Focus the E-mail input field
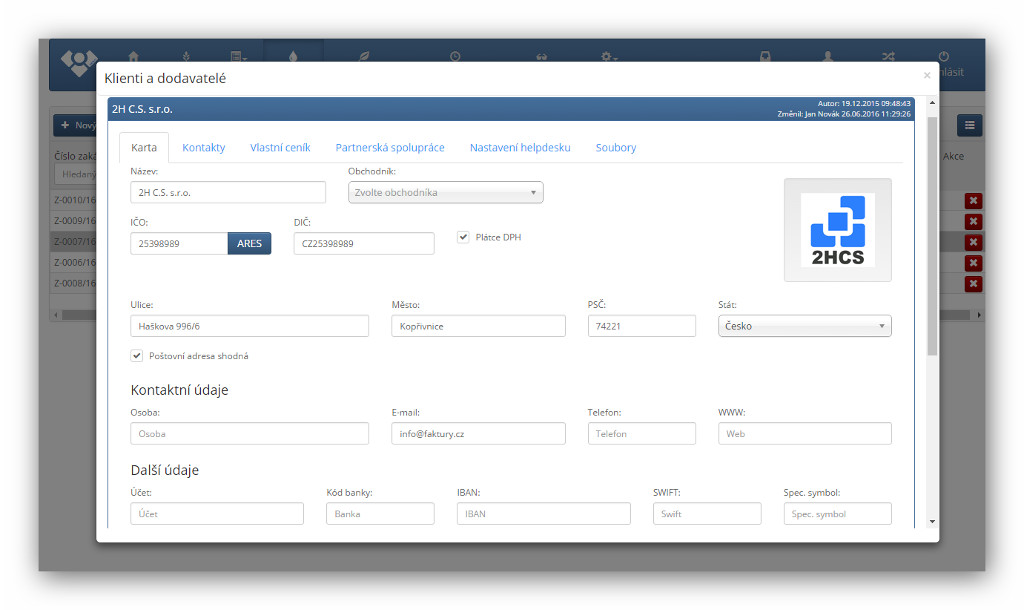 (x=478, y=433)
